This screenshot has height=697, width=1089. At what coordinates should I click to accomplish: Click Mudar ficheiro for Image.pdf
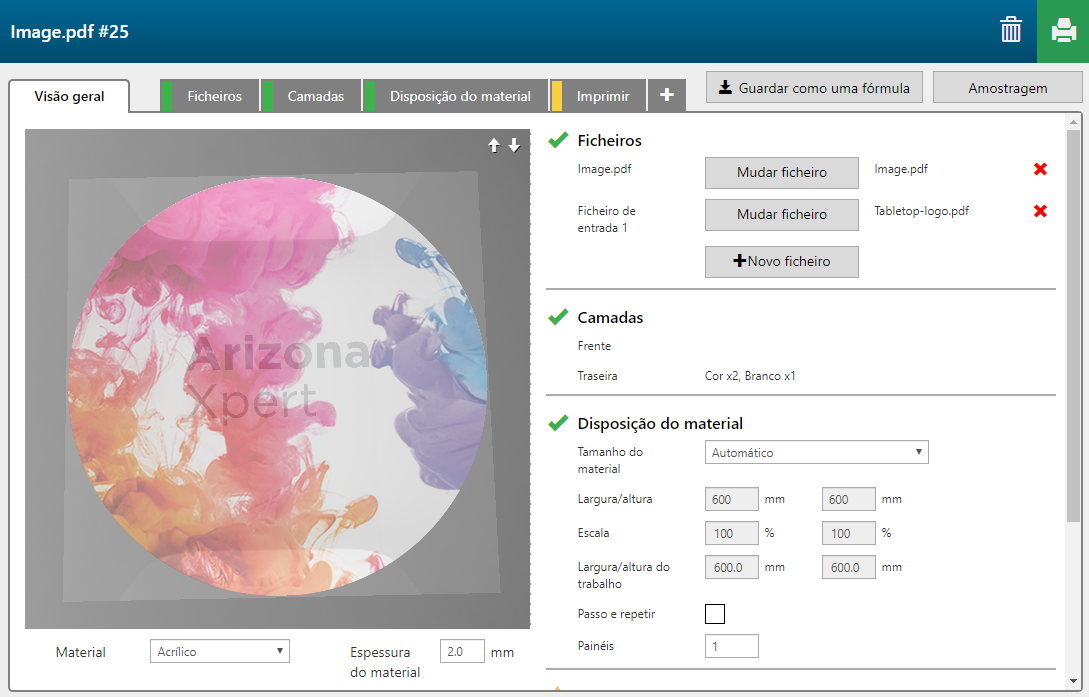(781, 172)
